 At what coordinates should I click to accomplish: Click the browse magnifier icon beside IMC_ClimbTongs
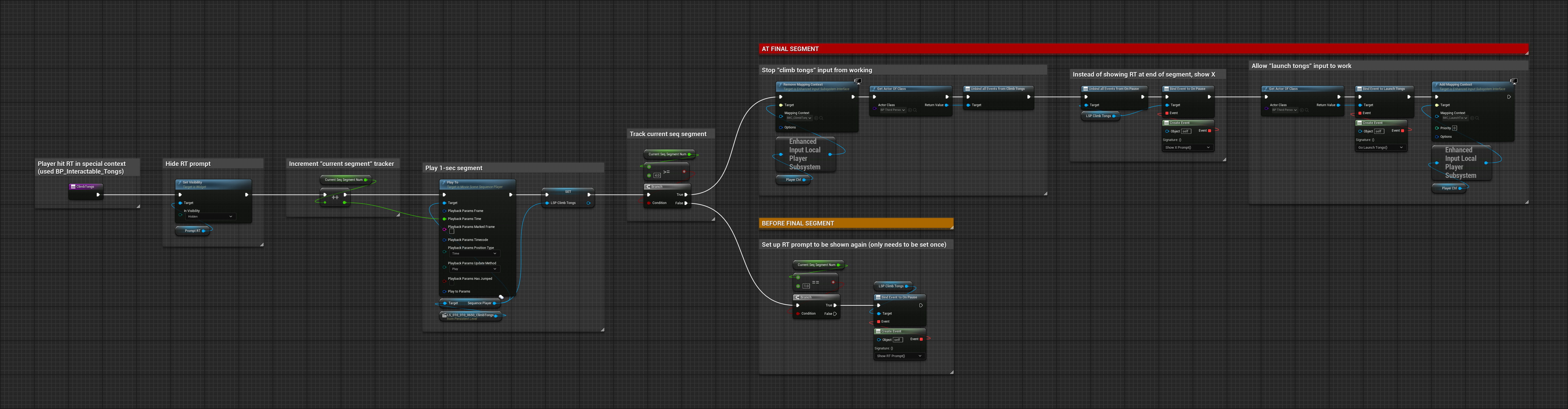click(x=821, y=118)
